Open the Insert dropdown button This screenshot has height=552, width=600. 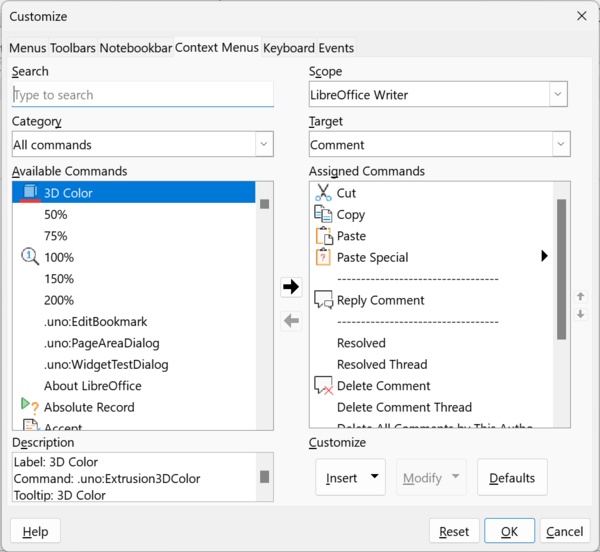[351, 478]
